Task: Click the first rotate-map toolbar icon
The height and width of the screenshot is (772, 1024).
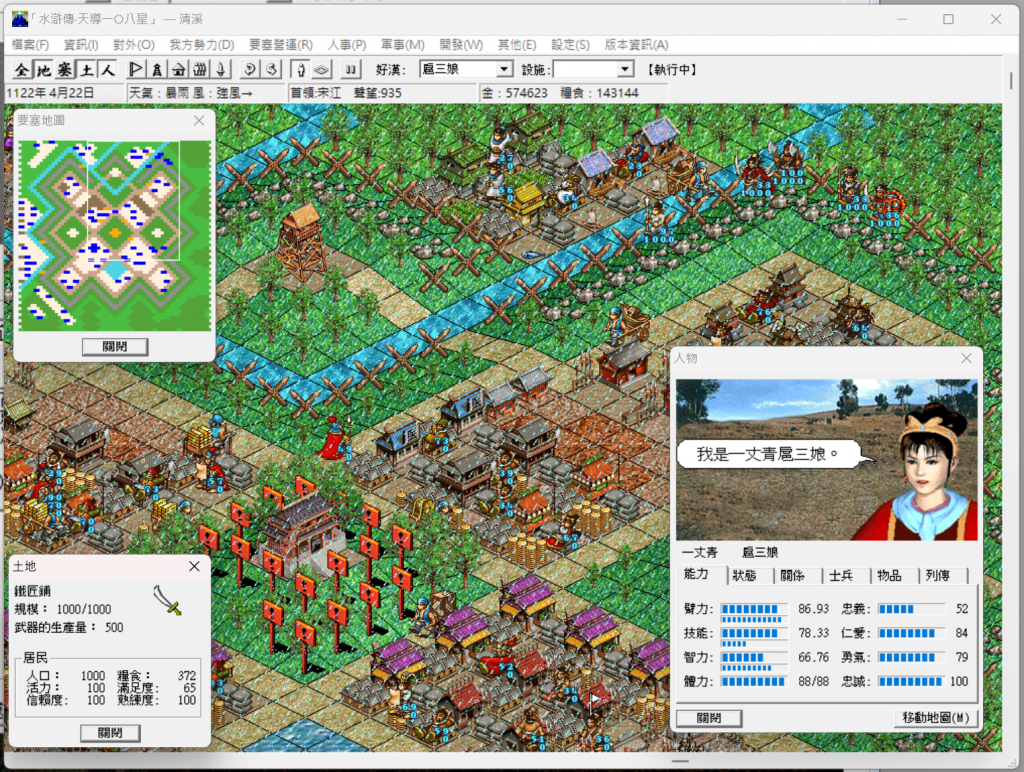Action: coord(250,69)
